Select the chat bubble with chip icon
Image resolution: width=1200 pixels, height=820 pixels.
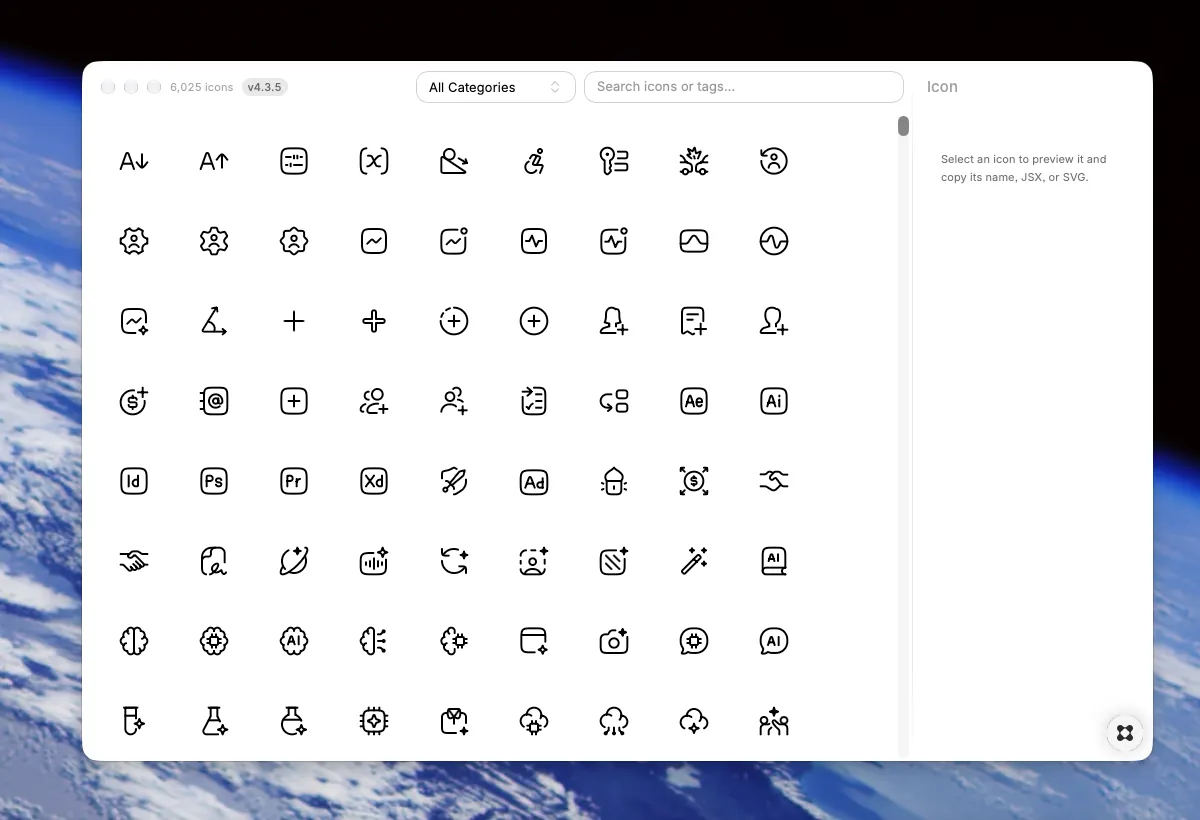pos(694,641)
